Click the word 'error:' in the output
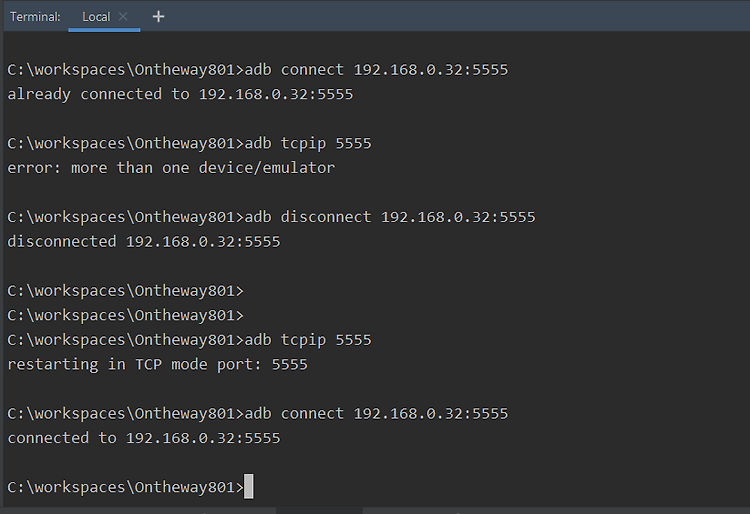The width and height of the screenshot is (750, 514). [34, 168]
